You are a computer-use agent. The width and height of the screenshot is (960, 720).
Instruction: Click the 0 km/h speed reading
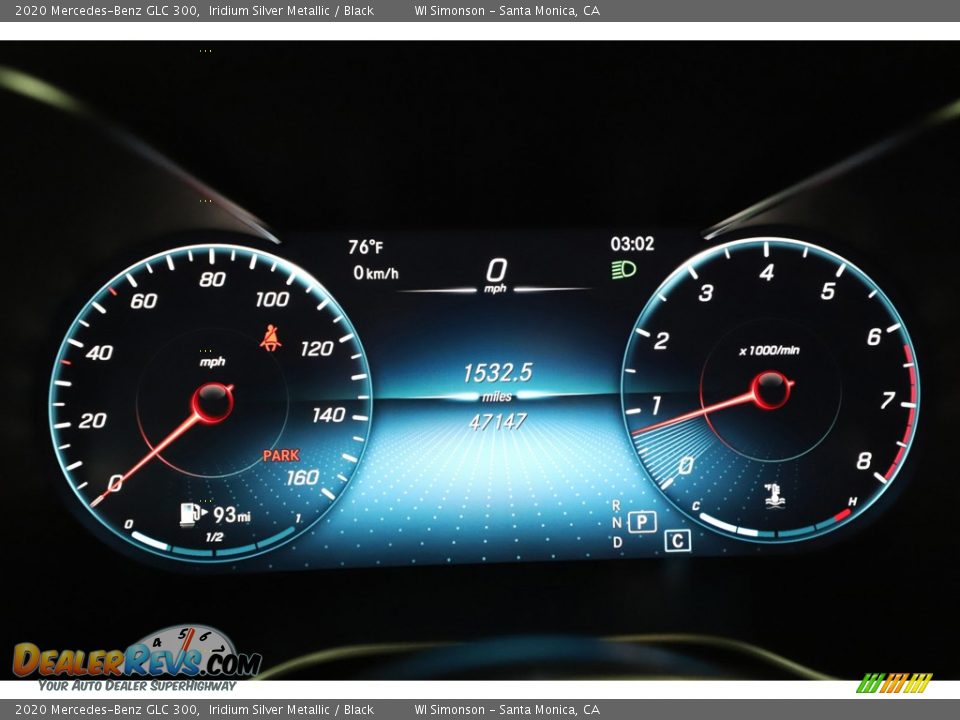point(375,272)
